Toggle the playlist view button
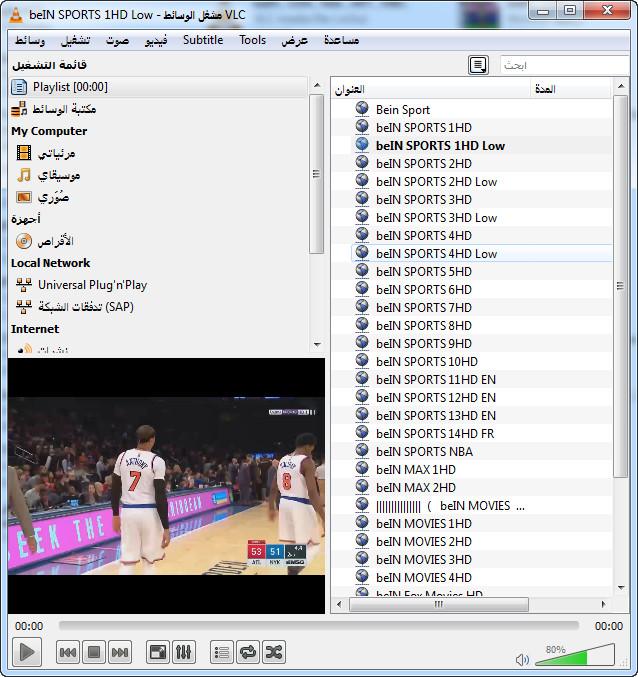Screen dimensions: 638x677 pos(221,652)
